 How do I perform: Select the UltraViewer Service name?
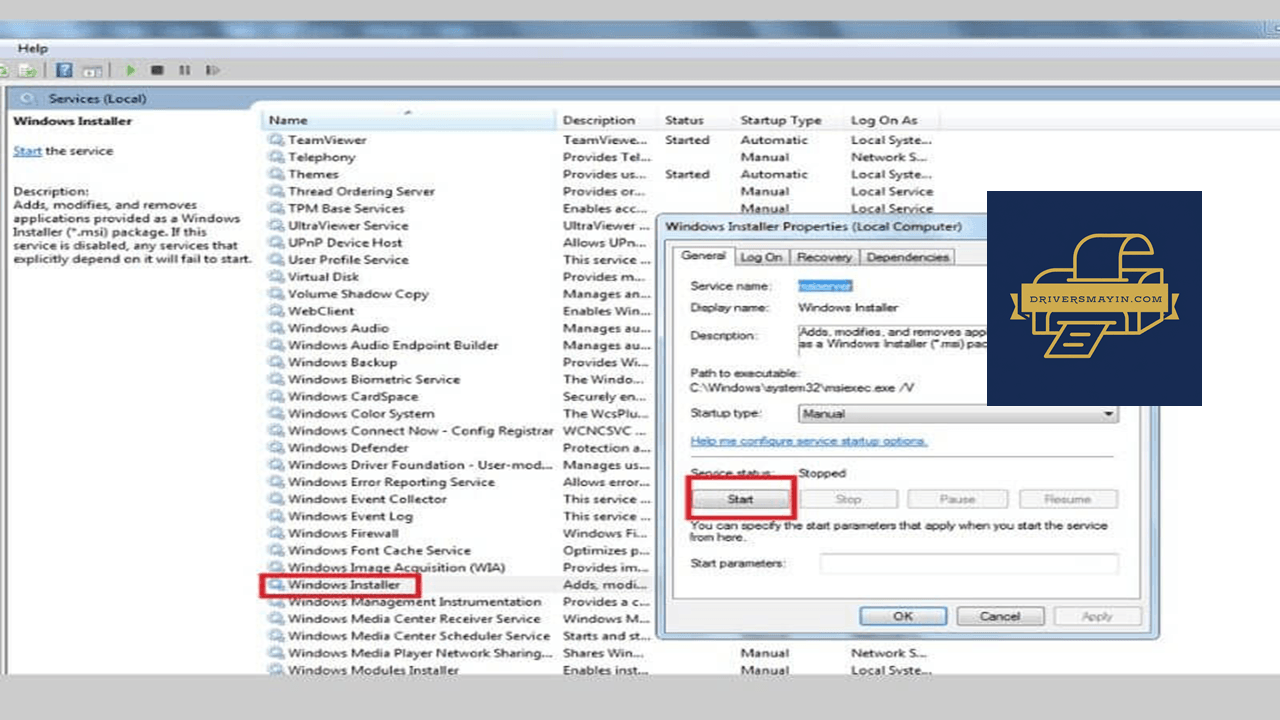tap(347, 225)
